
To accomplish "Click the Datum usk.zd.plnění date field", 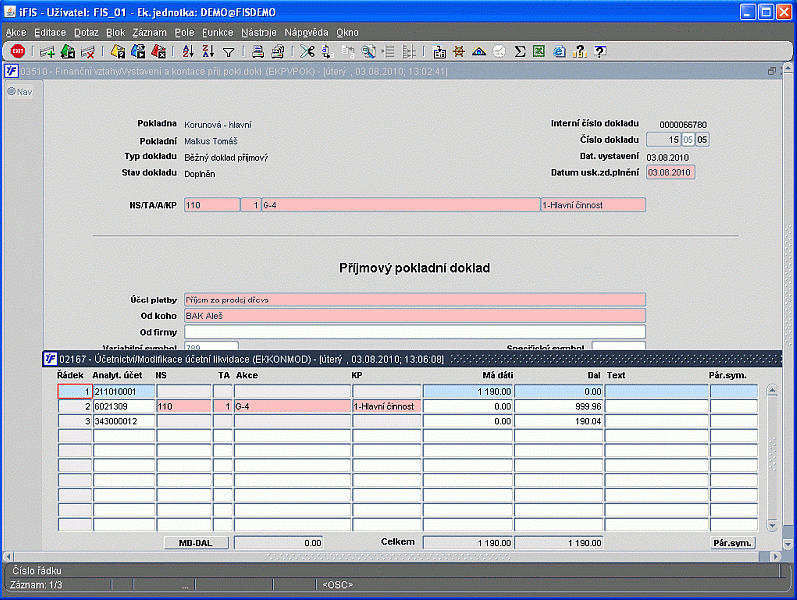I will [670, 172].
